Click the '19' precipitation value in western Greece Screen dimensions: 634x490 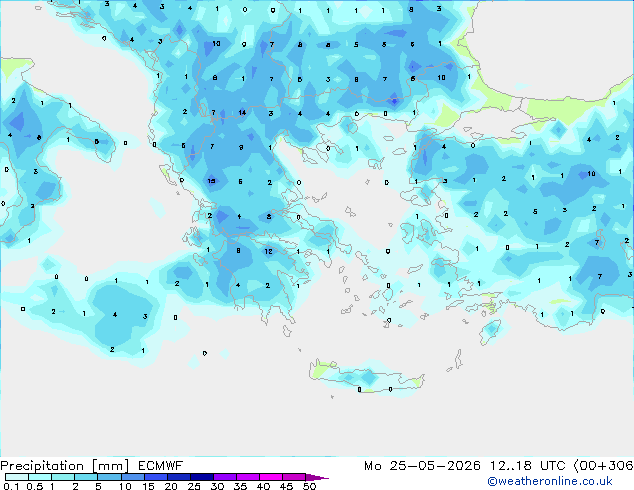click(x=211, y=181)
